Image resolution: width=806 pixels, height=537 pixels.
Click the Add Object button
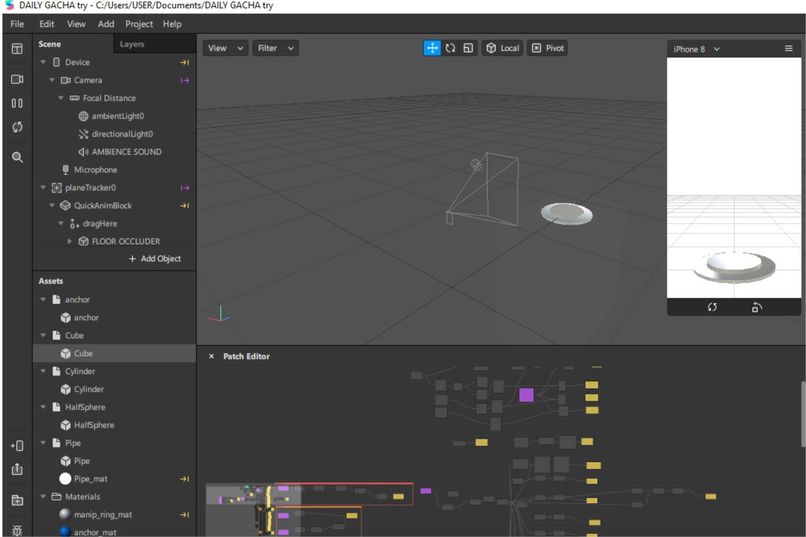[x=155, y=258]
